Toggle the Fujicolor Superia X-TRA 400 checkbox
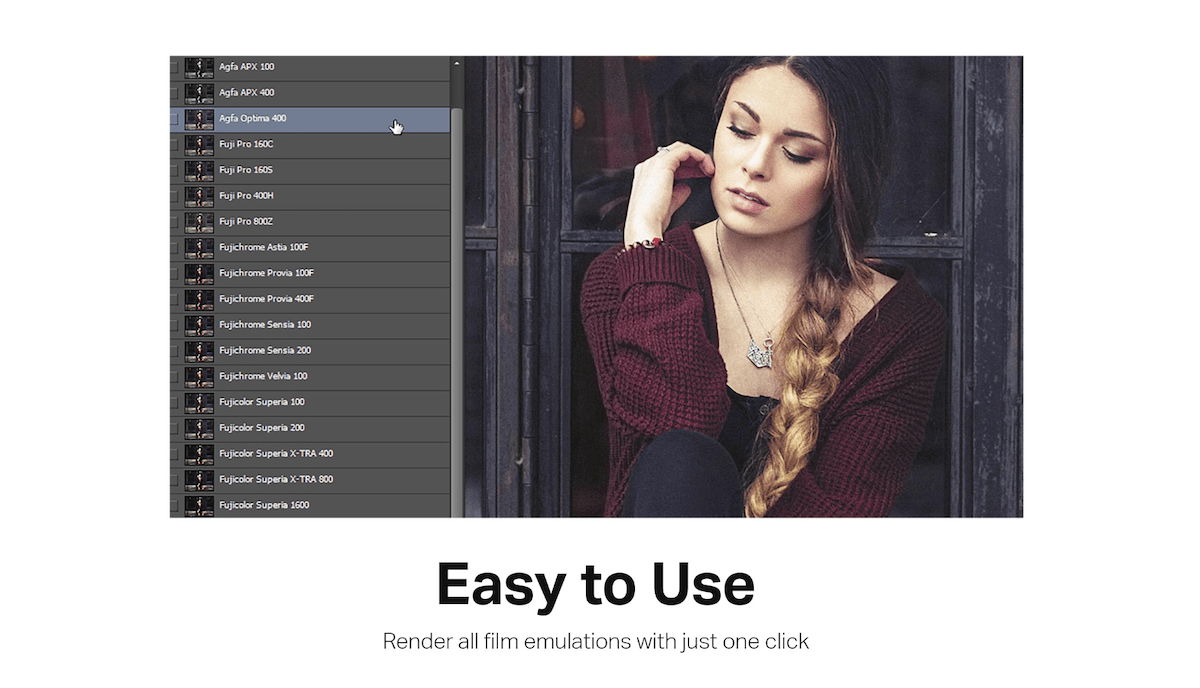This screenshot has width=1200, height=688. [x=175, y=453]
